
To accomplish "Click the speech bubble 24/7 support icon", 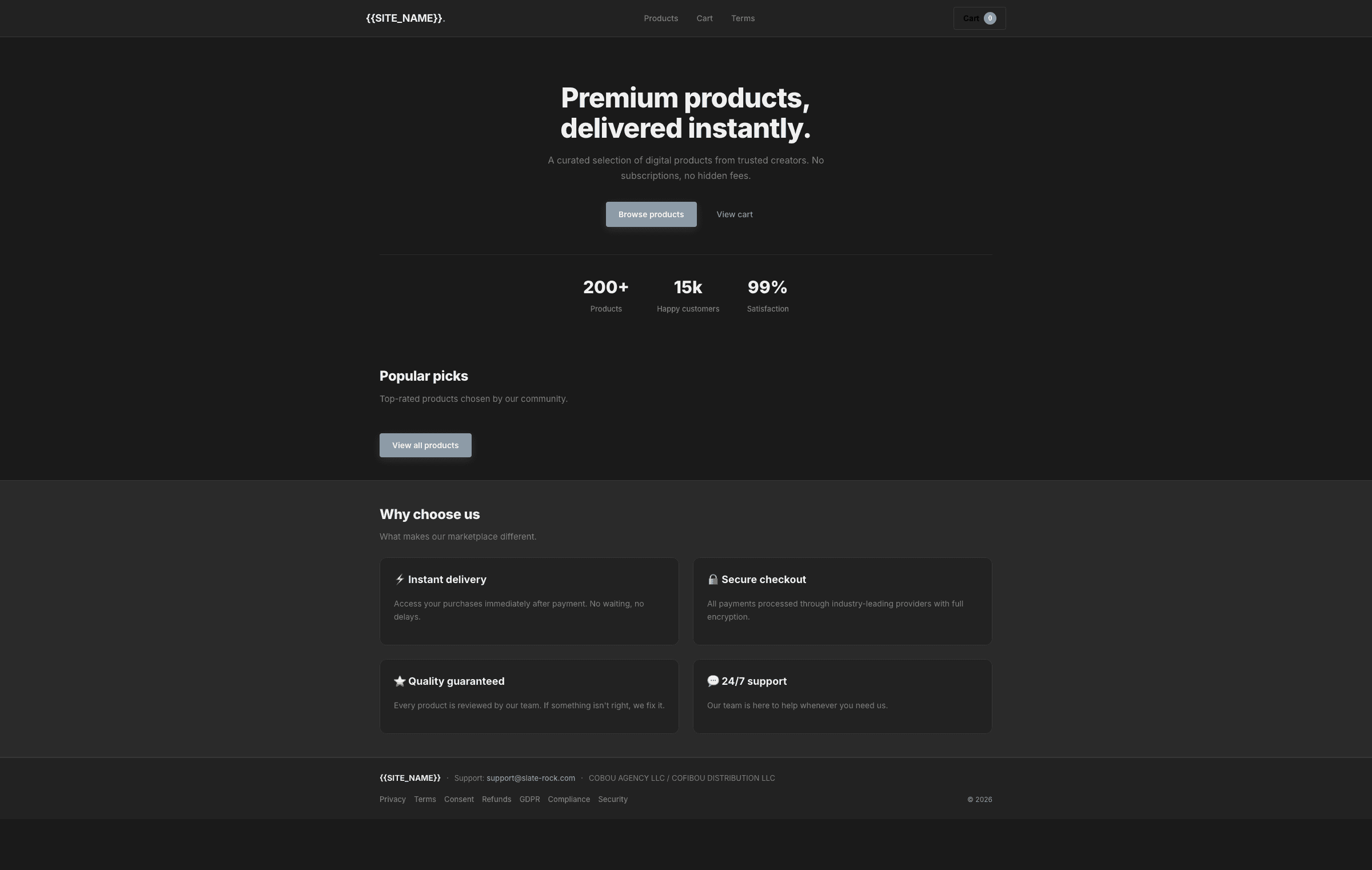I will coord(713,681).
